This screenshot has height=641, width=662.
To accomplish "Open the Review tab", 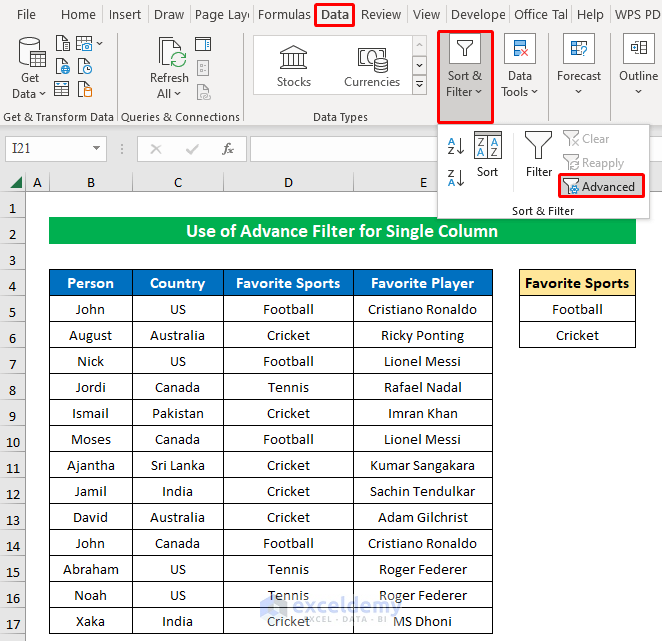I will (x=381, y=15).
